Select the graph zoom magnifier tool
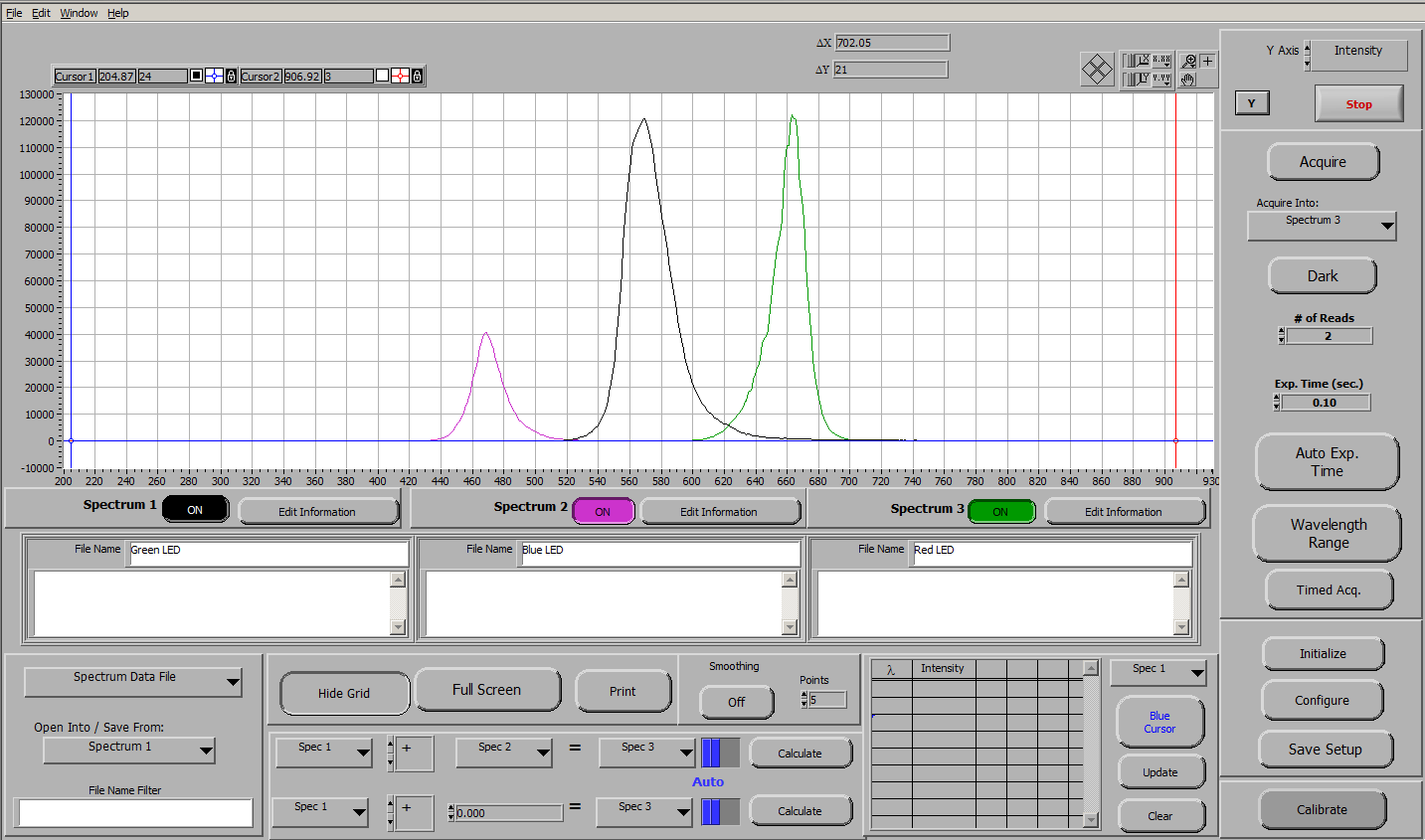This screenshot has width=1425, height=840. pyautogui.click(x=1188, y=61)
